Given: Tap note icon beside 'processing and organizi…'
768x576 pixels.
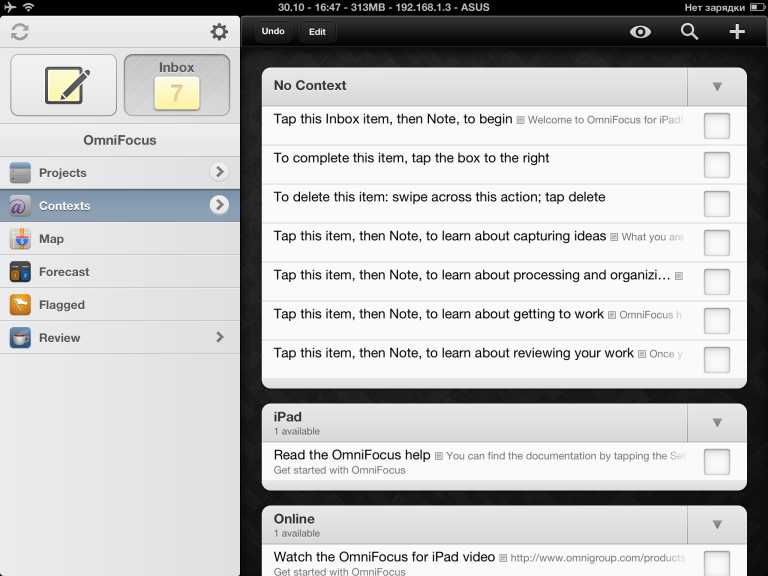Looking at the screenshot, I should click(x=678, y=276).
